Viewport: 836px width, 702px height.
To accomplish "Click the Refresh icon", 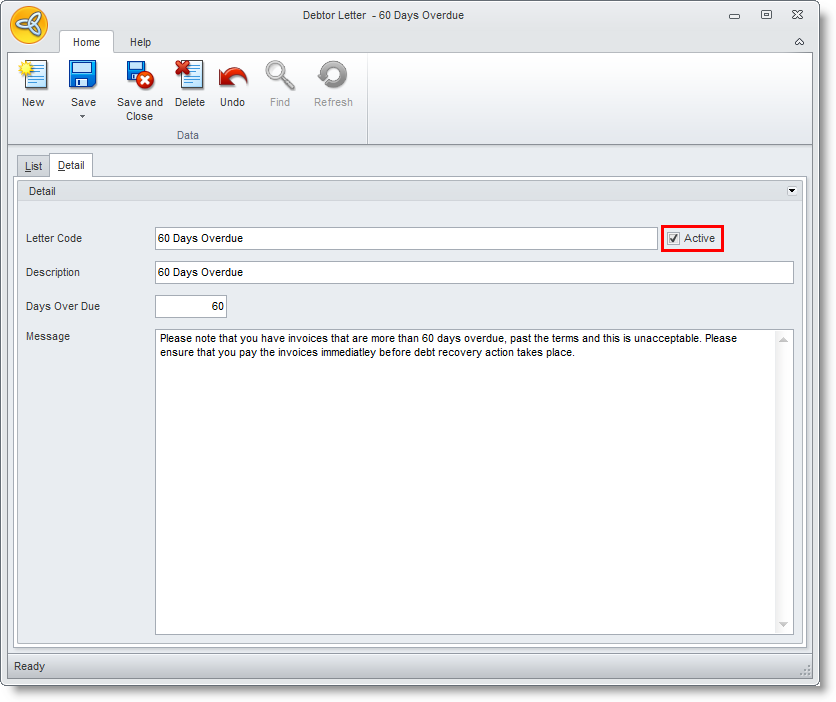I will pyautogui.click(x=333, y=77).
